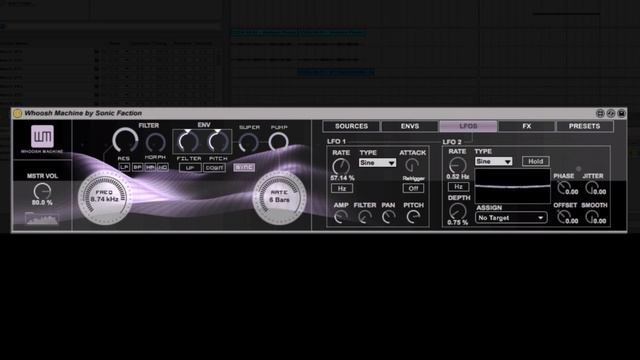Adjust the SUPER knob

[249, 143]
